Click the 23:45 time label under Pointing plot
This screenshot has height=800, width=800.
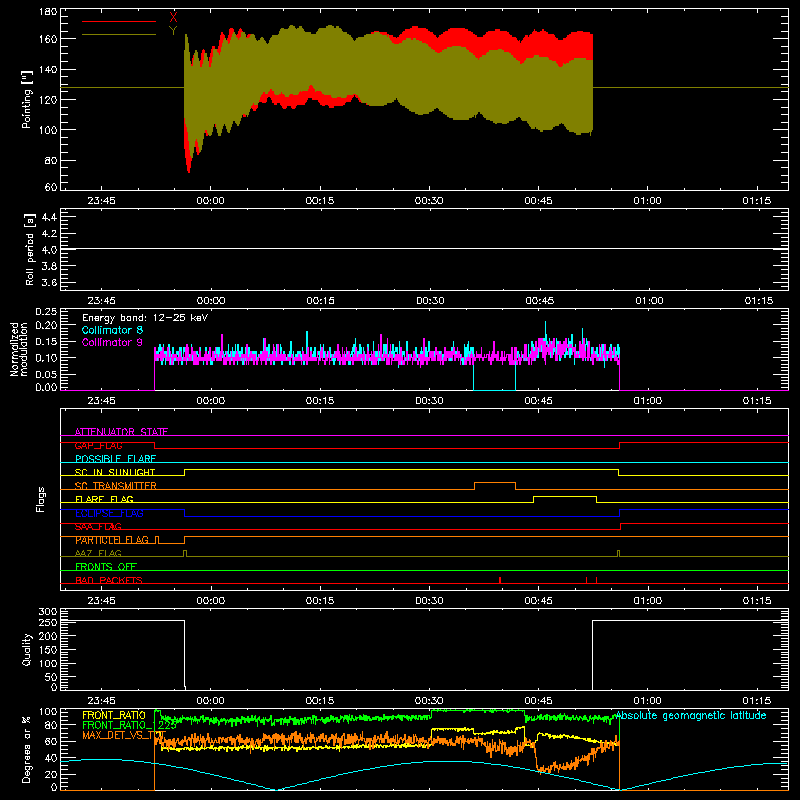[101, 201]
